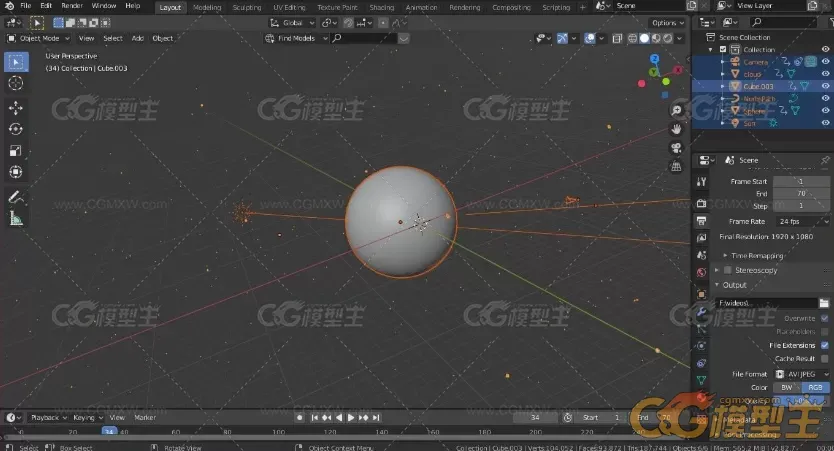Screen dimensions: 834x451
Task: Open the Keying dropdown in timeline
Action: (x=88, y=417)
